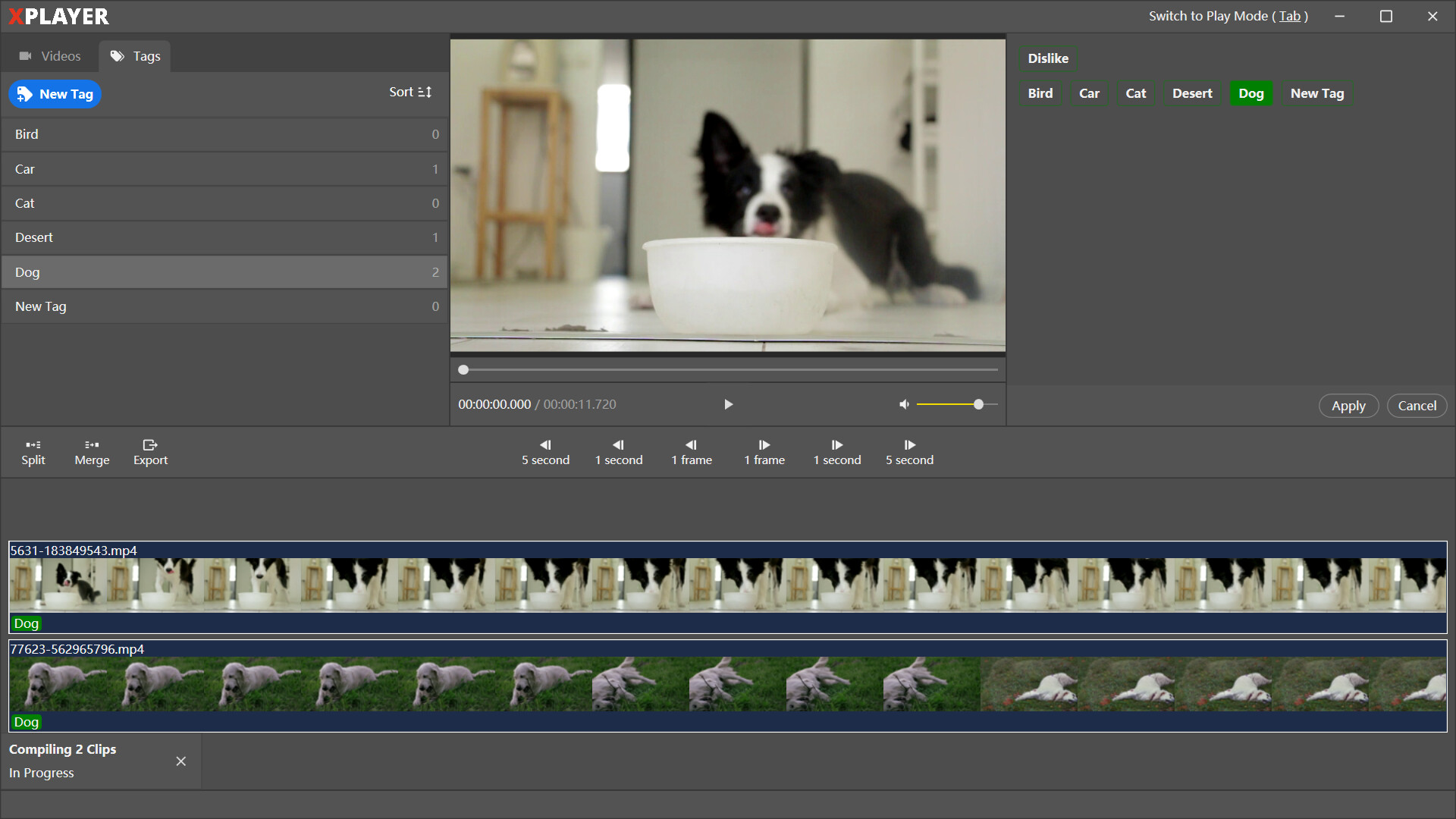
Task: Select the Cat tag row
Action: [224, 203]
